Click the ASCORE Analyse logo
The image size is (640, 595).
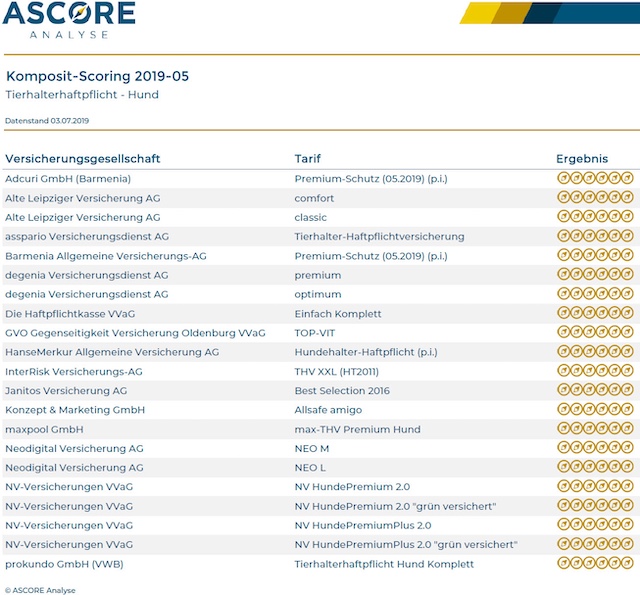[69, 20]
